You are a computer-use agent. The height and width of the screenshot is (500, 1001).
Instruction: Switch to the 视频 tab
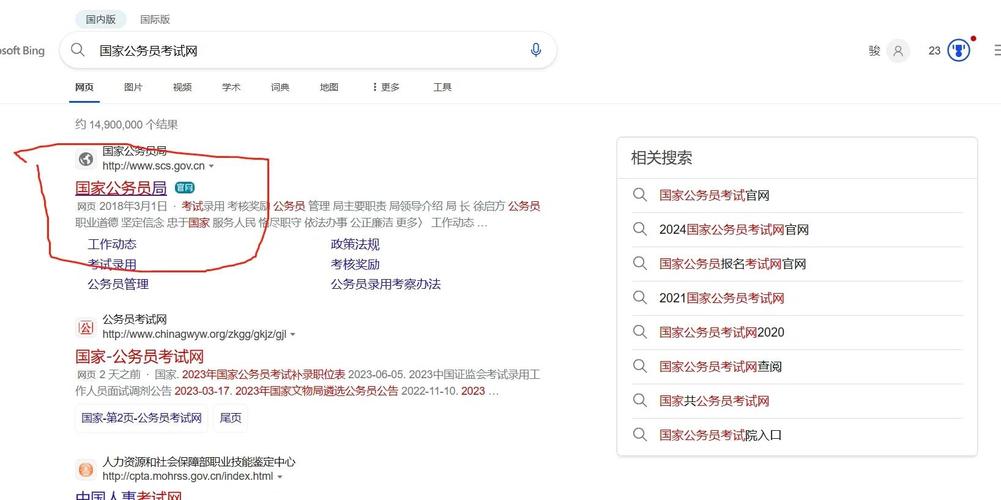(182, 87)
